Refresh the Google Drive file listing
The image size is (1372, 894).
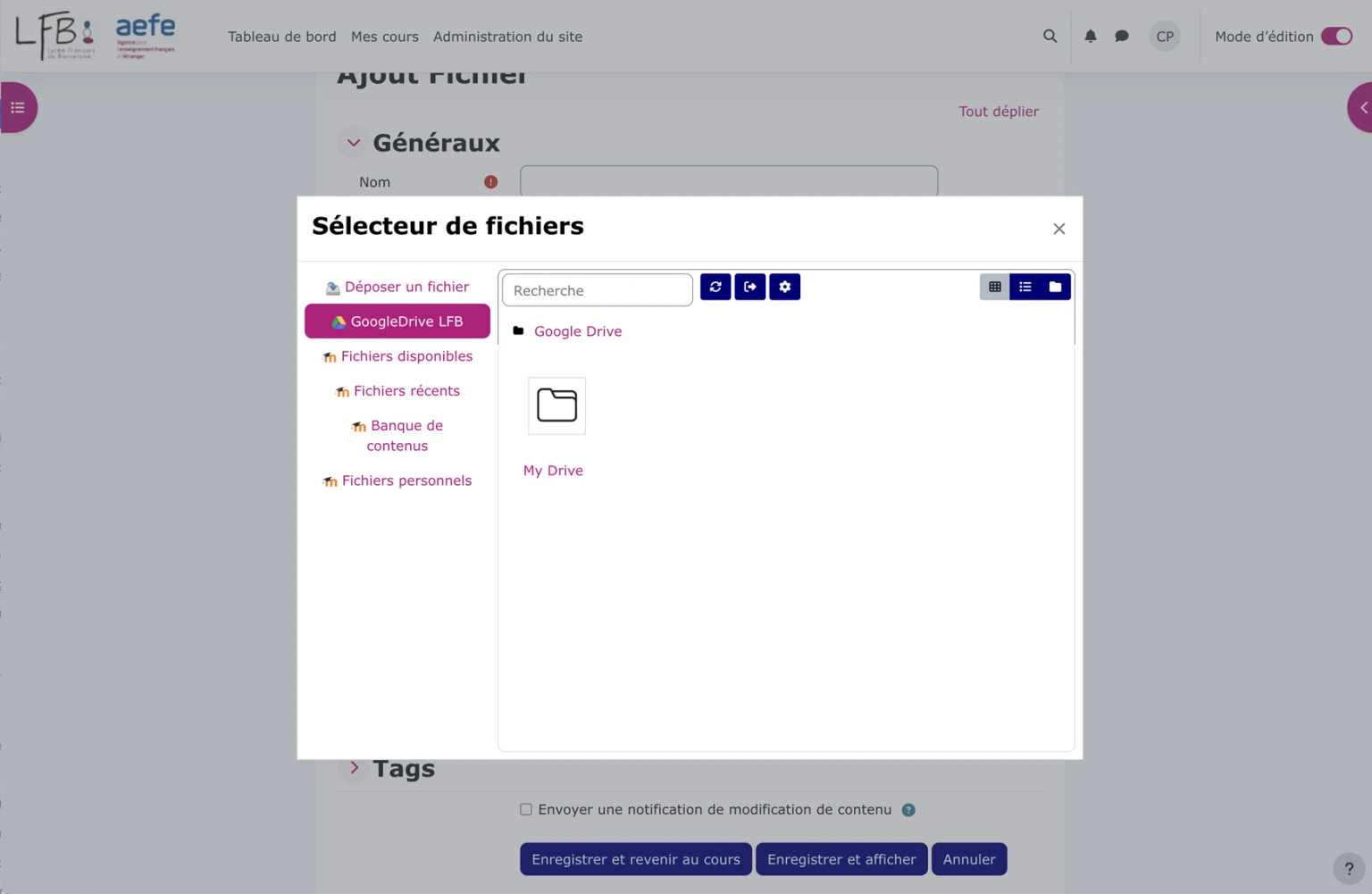pos(715,287)
